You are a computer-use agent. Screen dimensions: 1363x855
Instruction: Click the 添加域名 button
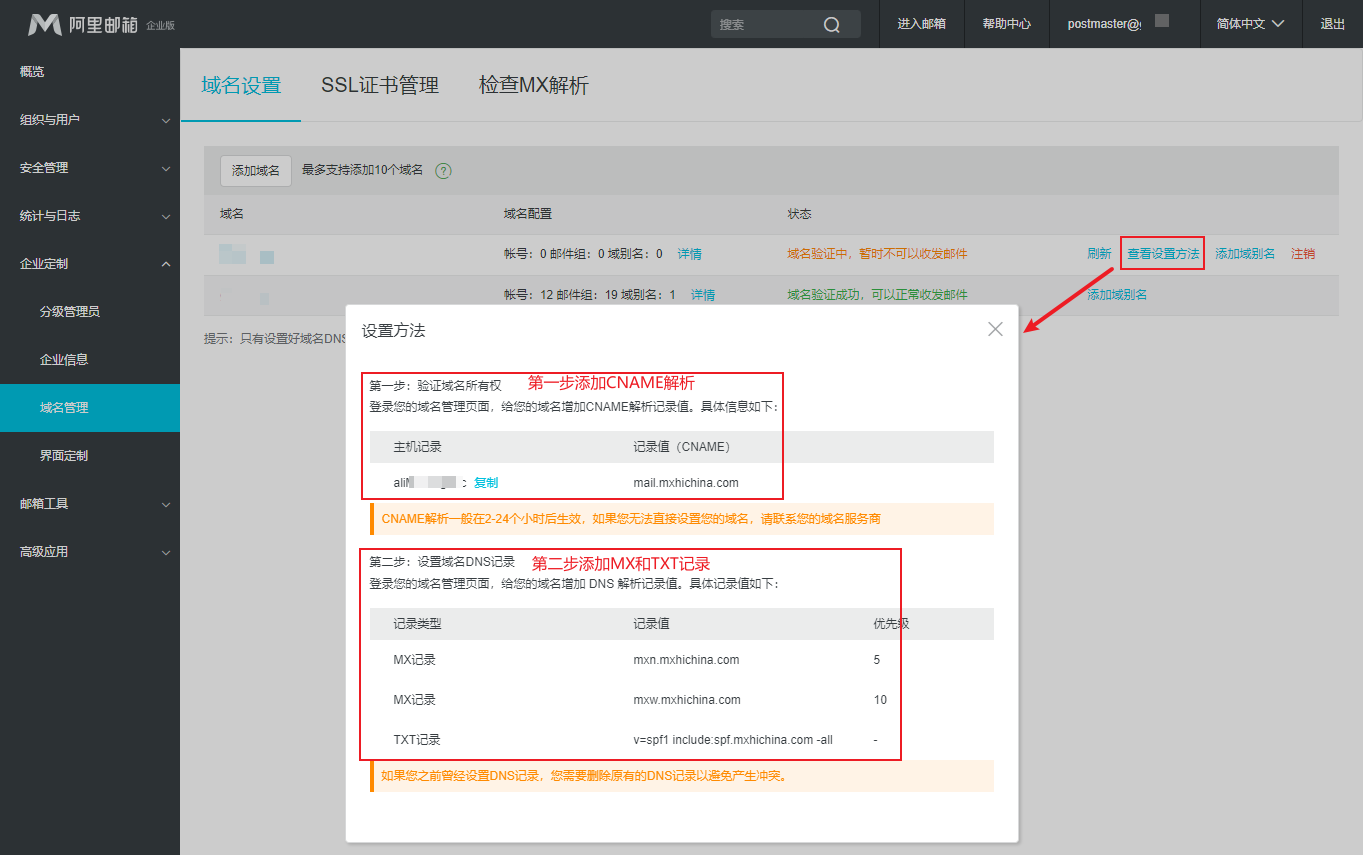[256, 171]
